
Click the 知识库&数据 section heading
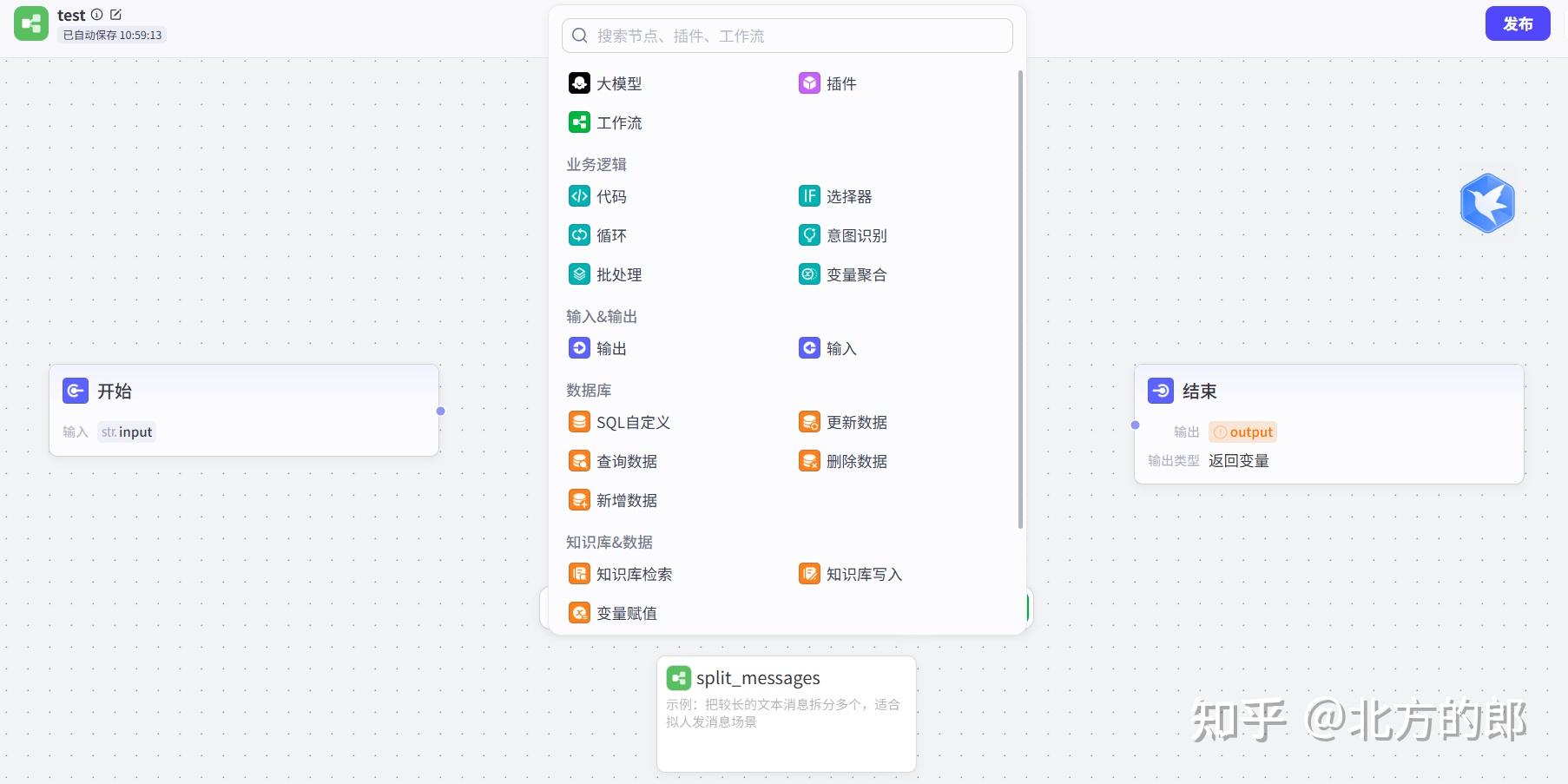[609, 542]
